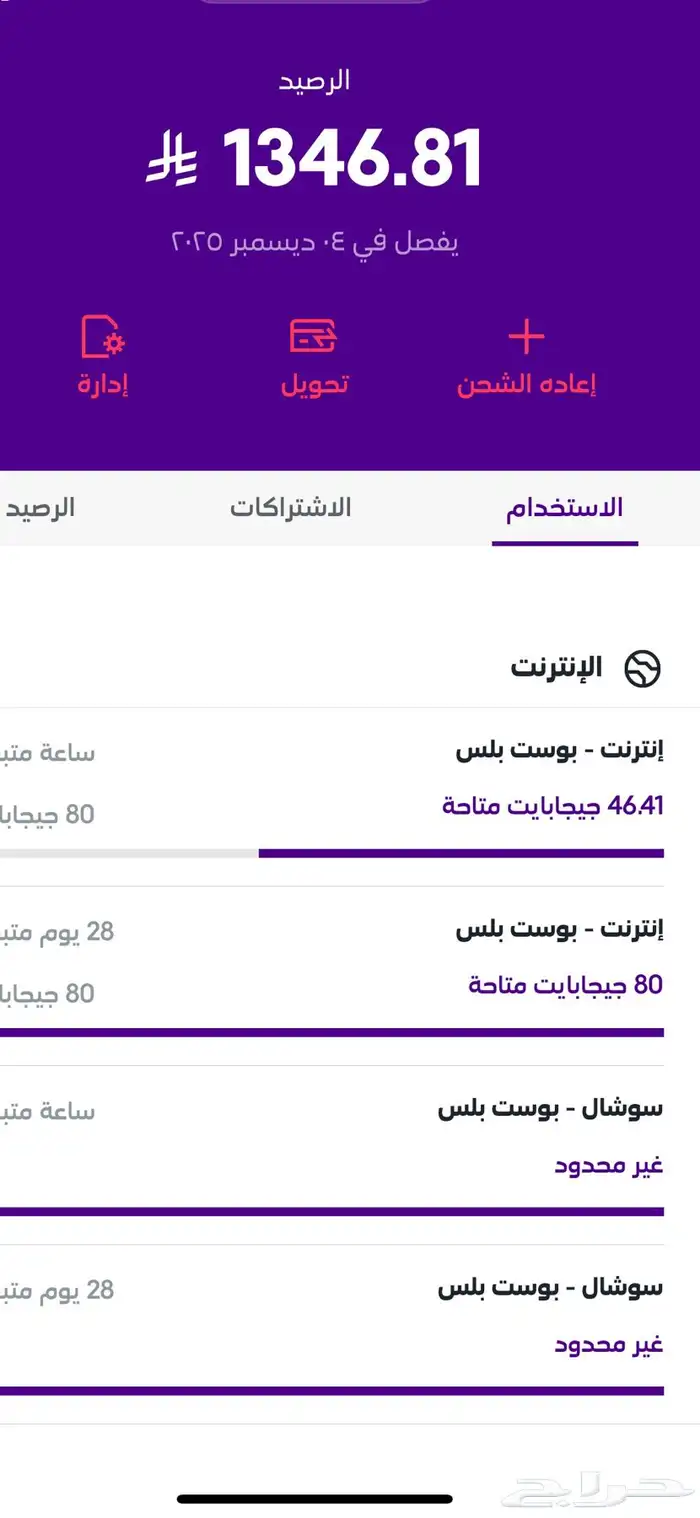Switch to the partially visible الرصيد tab
Screen dimensions: 700x1518
click(x=40, y=508)
